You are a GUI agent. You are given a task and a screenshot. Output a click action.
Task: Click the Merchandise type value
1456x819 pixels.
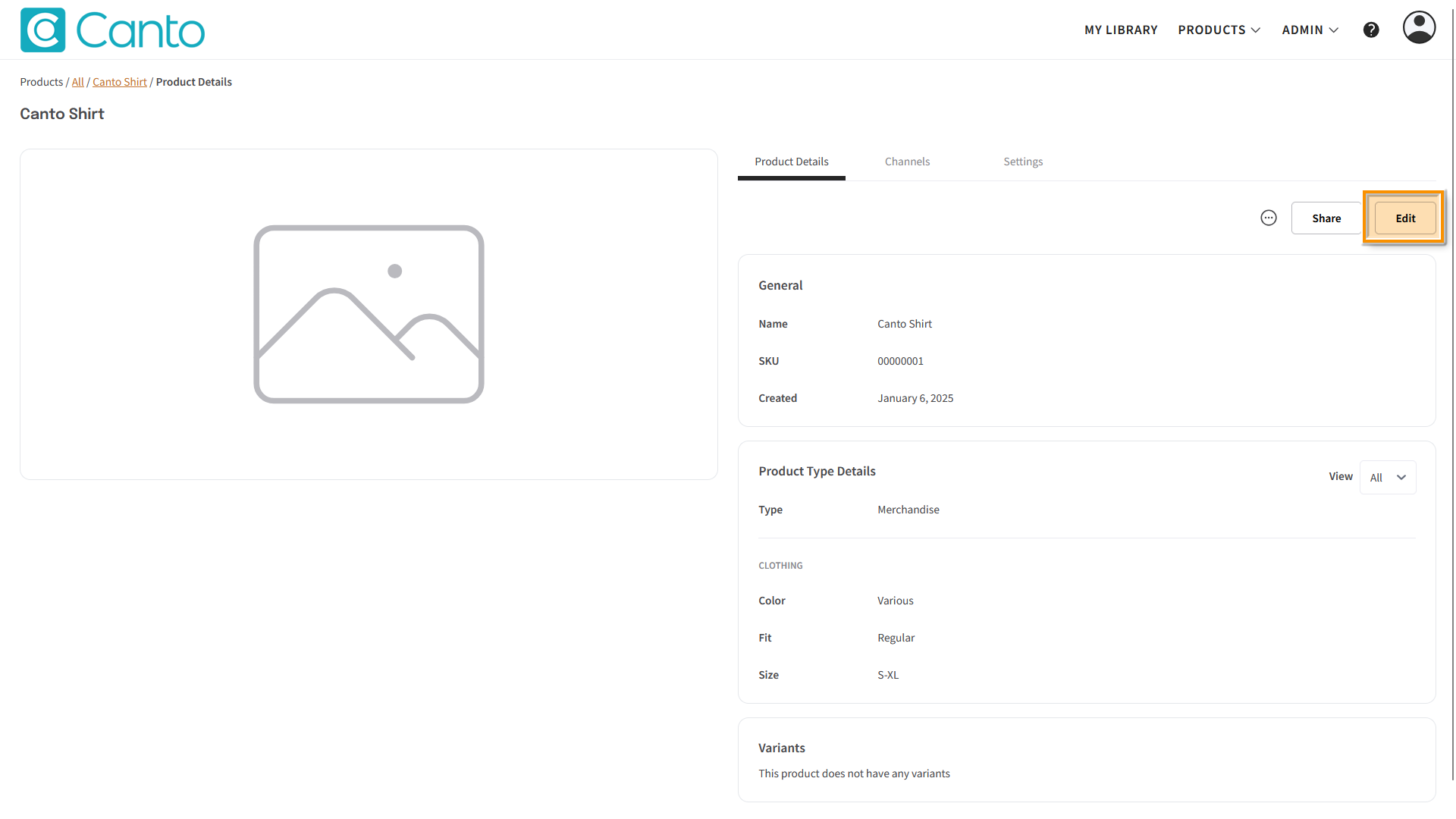(908, 510)
